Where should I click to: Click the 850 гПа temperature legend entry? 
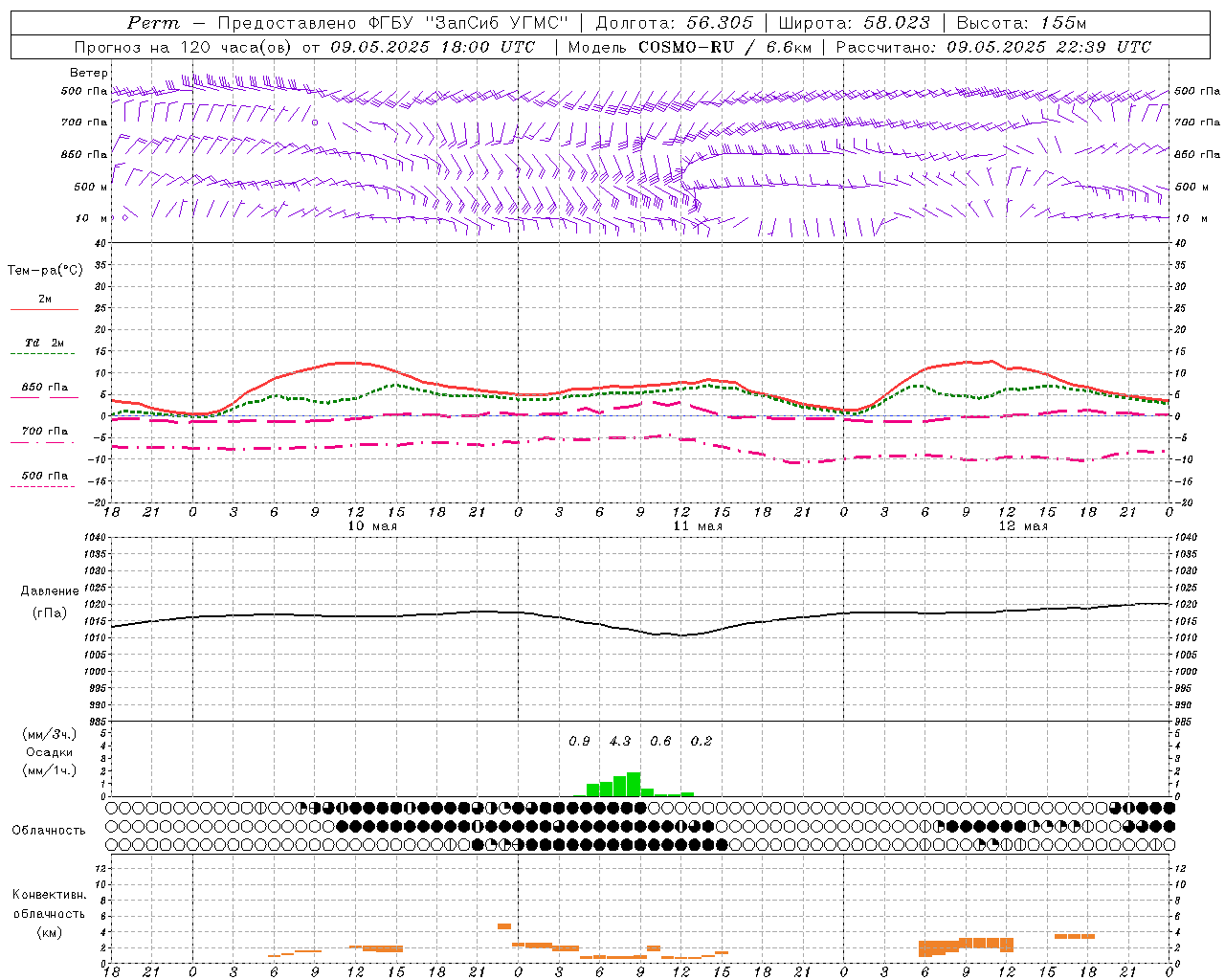pos(45,391)
